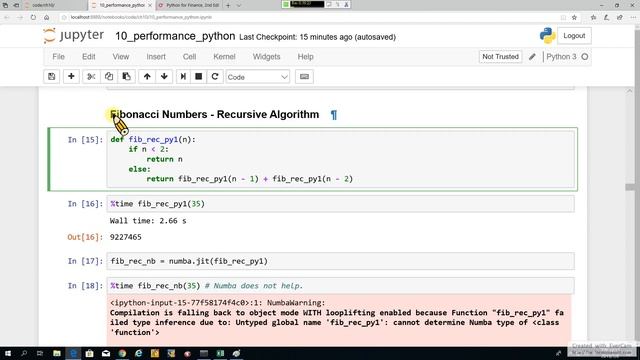This screenshot has height=360, width=640.
Task: Cut the selected cells with scissors icon
Action: tap(91, 77)
